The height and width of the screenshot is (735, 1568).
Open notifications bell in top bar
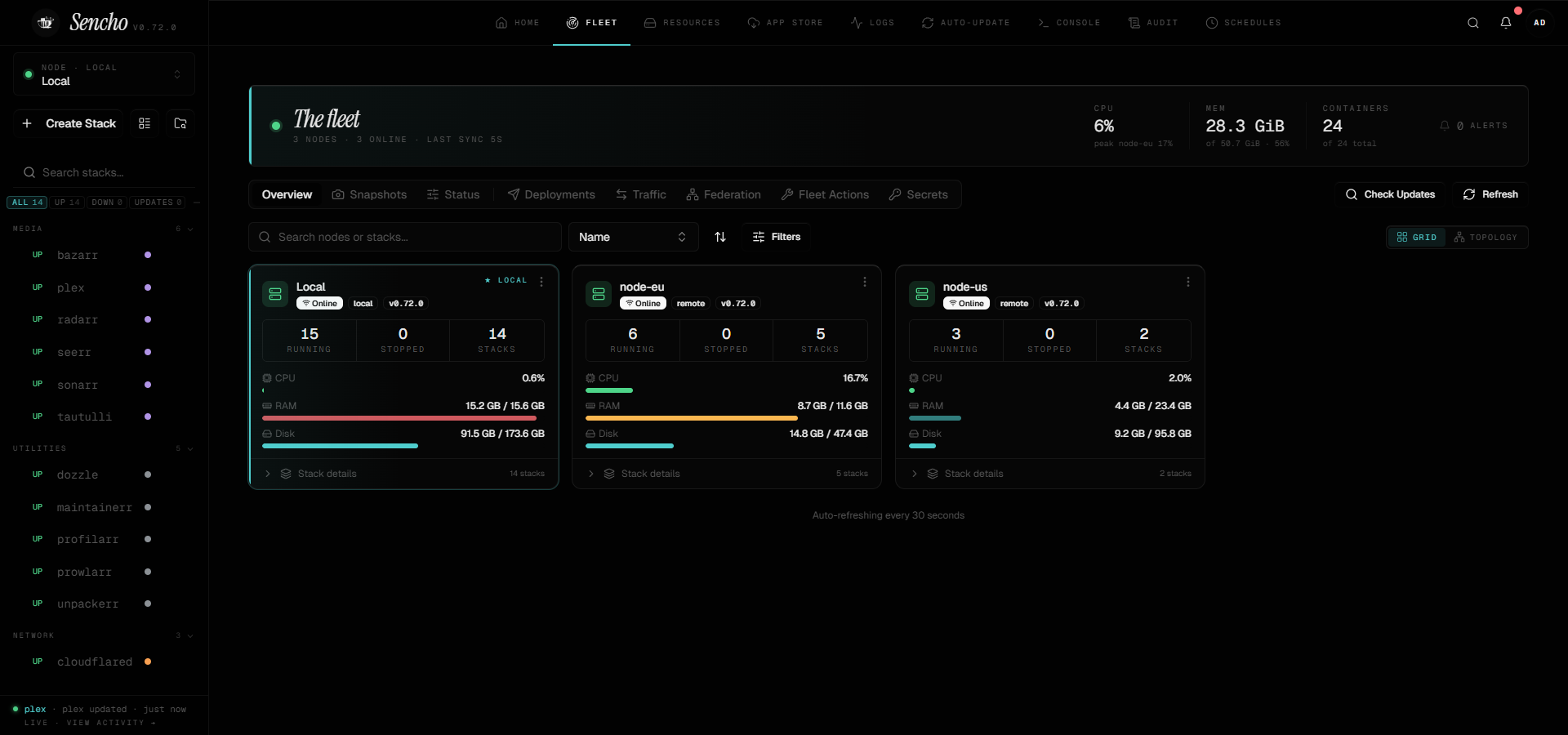[x=1506, y=23]
